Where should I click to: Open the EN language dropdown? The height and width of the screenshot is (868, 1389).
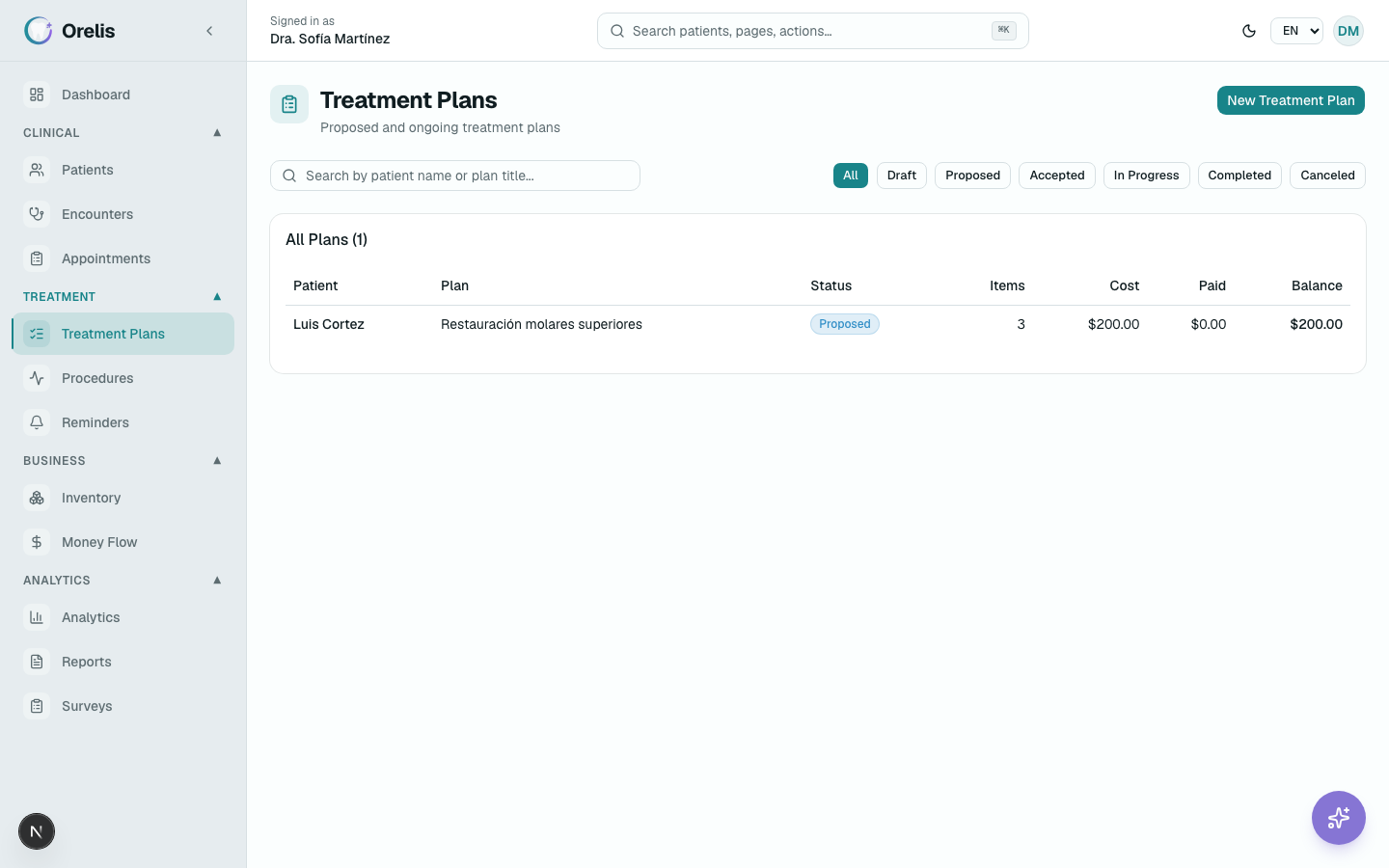pos(1296,31)
